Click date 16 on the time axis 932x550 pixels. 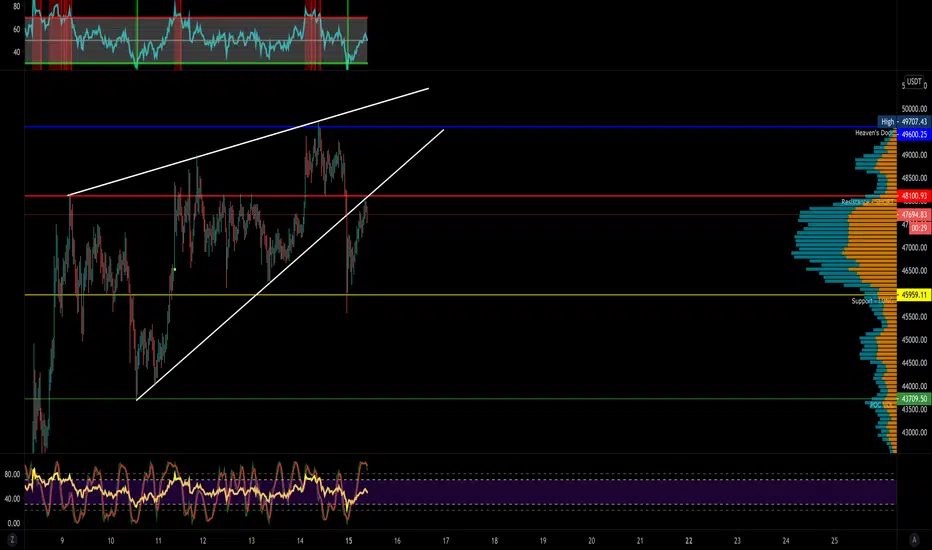[397, 540]
